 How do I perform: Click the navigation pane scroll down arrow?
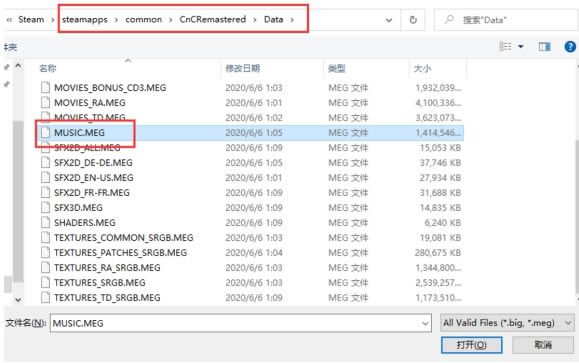pyautogui.click(x=18, y=300)
